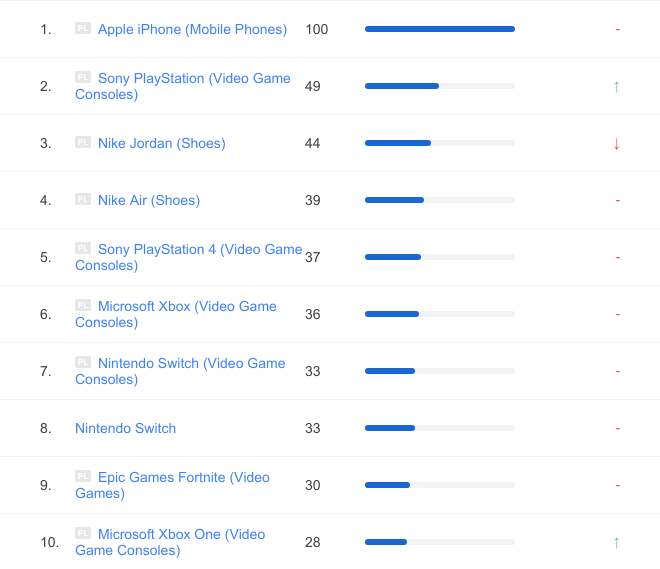
Task: Open the Nike Air (Shoes) link
Action: [x=149, y=200]
